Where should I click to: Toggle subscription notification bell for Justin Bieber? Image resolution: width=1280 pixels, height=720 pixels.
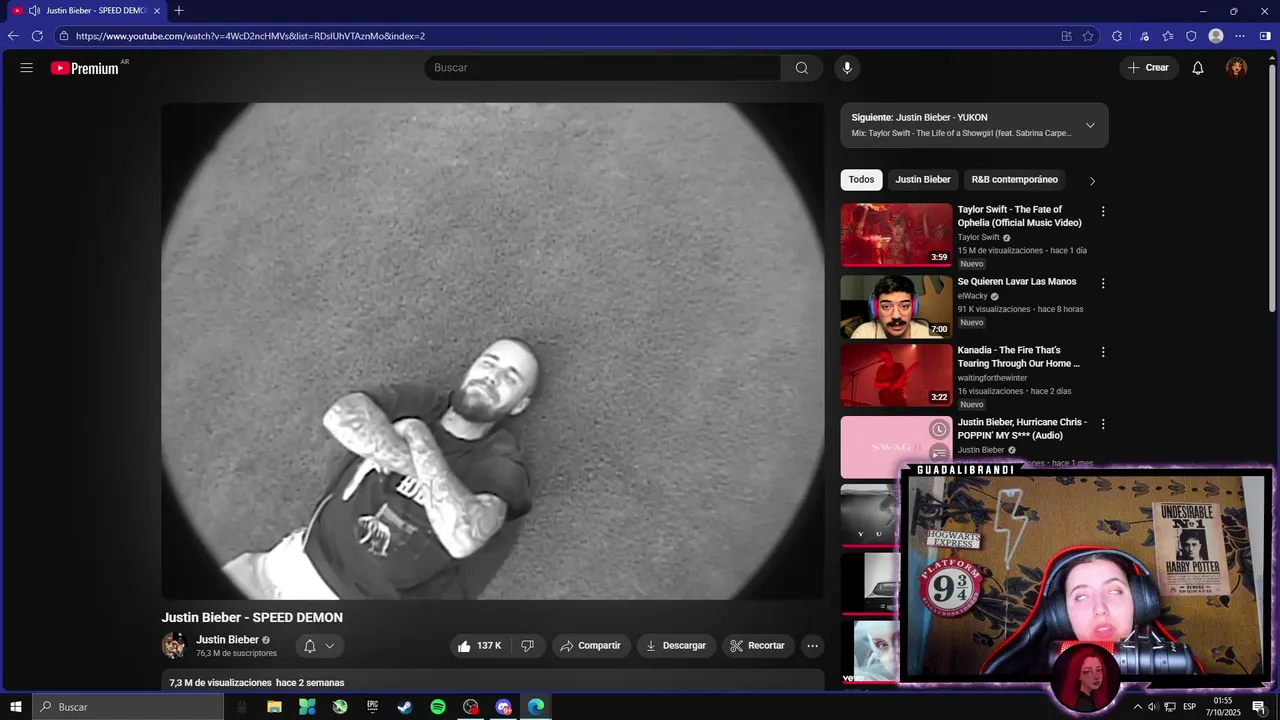click(x=310, y=646)
